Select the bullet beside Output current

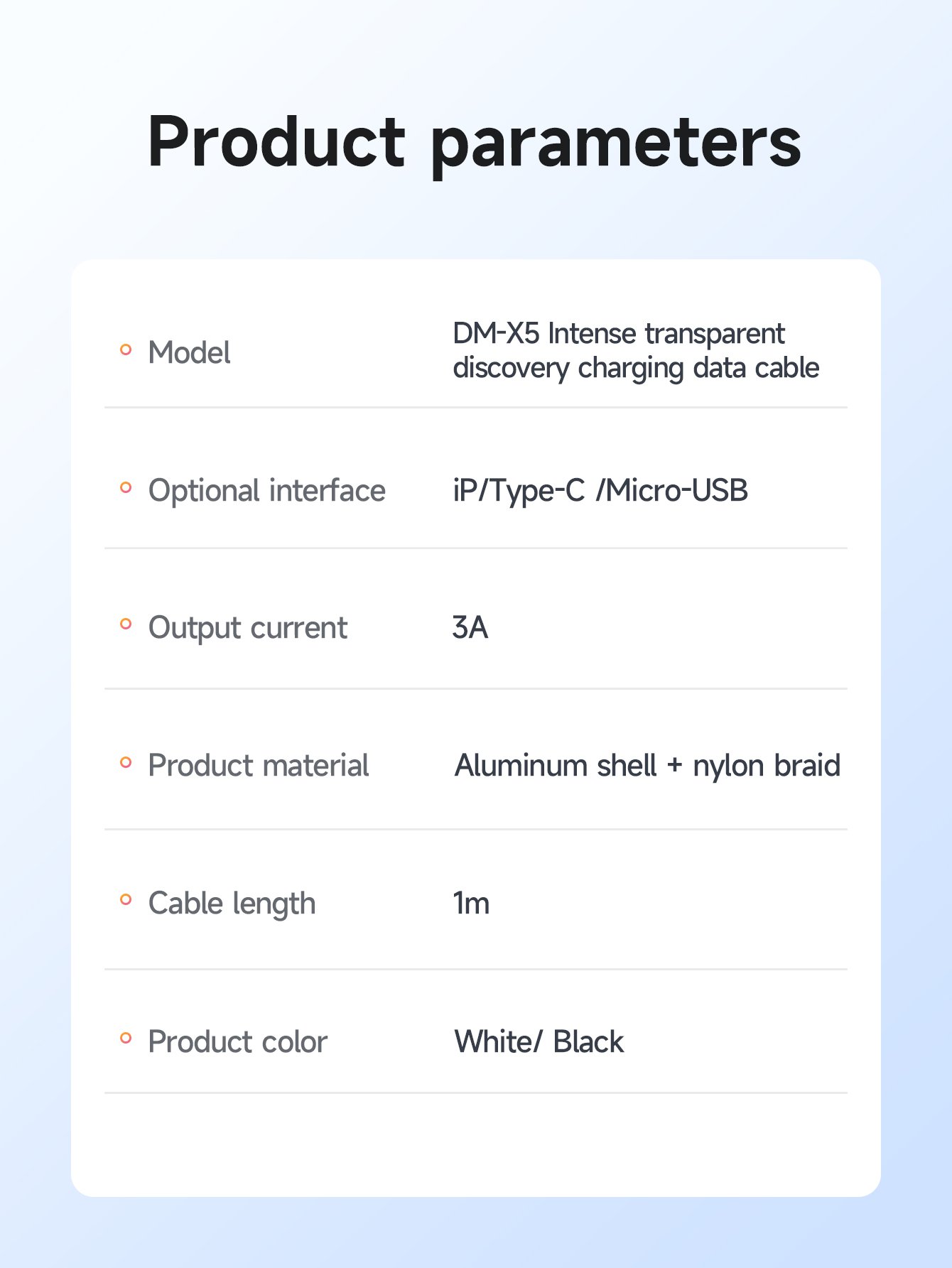coord(126,624)
